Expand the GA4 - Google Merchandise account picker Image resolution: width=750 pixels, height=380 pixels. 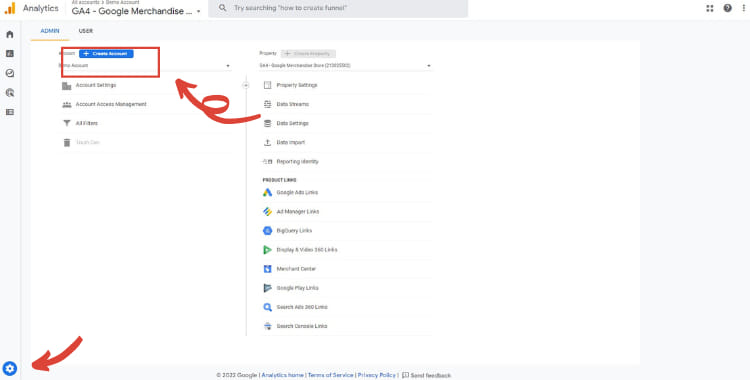click(136, 11)
